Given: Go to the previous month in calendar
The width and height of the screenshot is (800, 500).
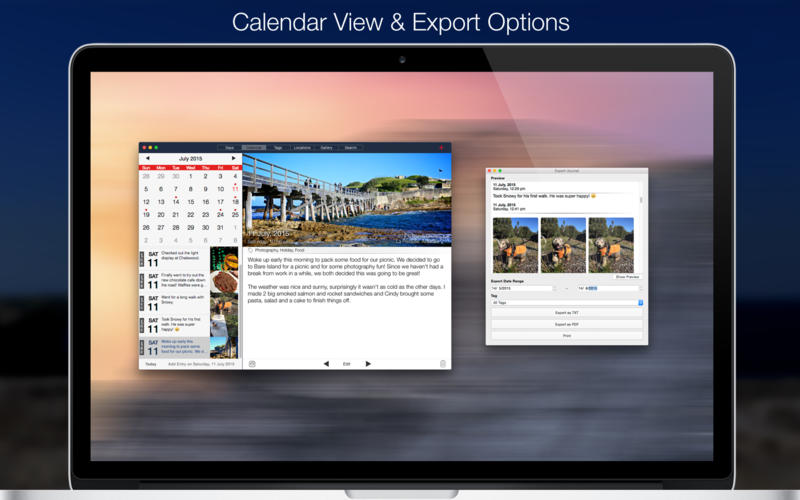Looking at the screenshot, I should (x=147, y=158).
